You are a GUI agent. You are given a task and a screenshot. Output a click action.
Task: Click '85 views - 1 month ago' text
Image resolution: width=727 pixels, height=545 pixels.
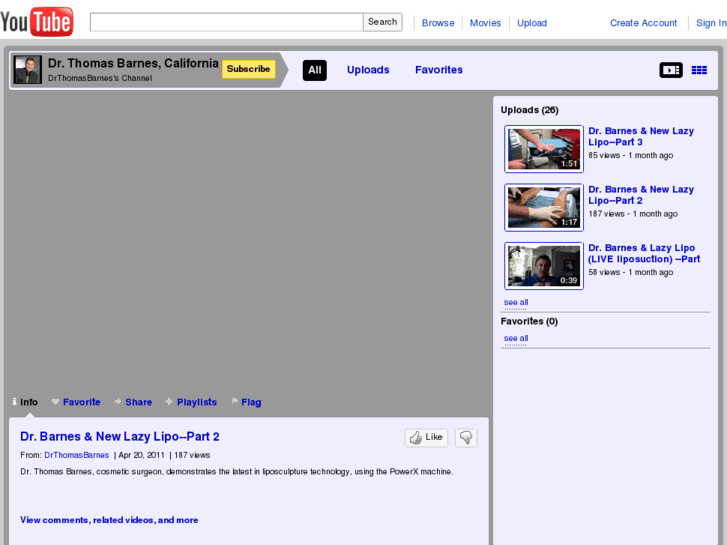click(631, 155)
